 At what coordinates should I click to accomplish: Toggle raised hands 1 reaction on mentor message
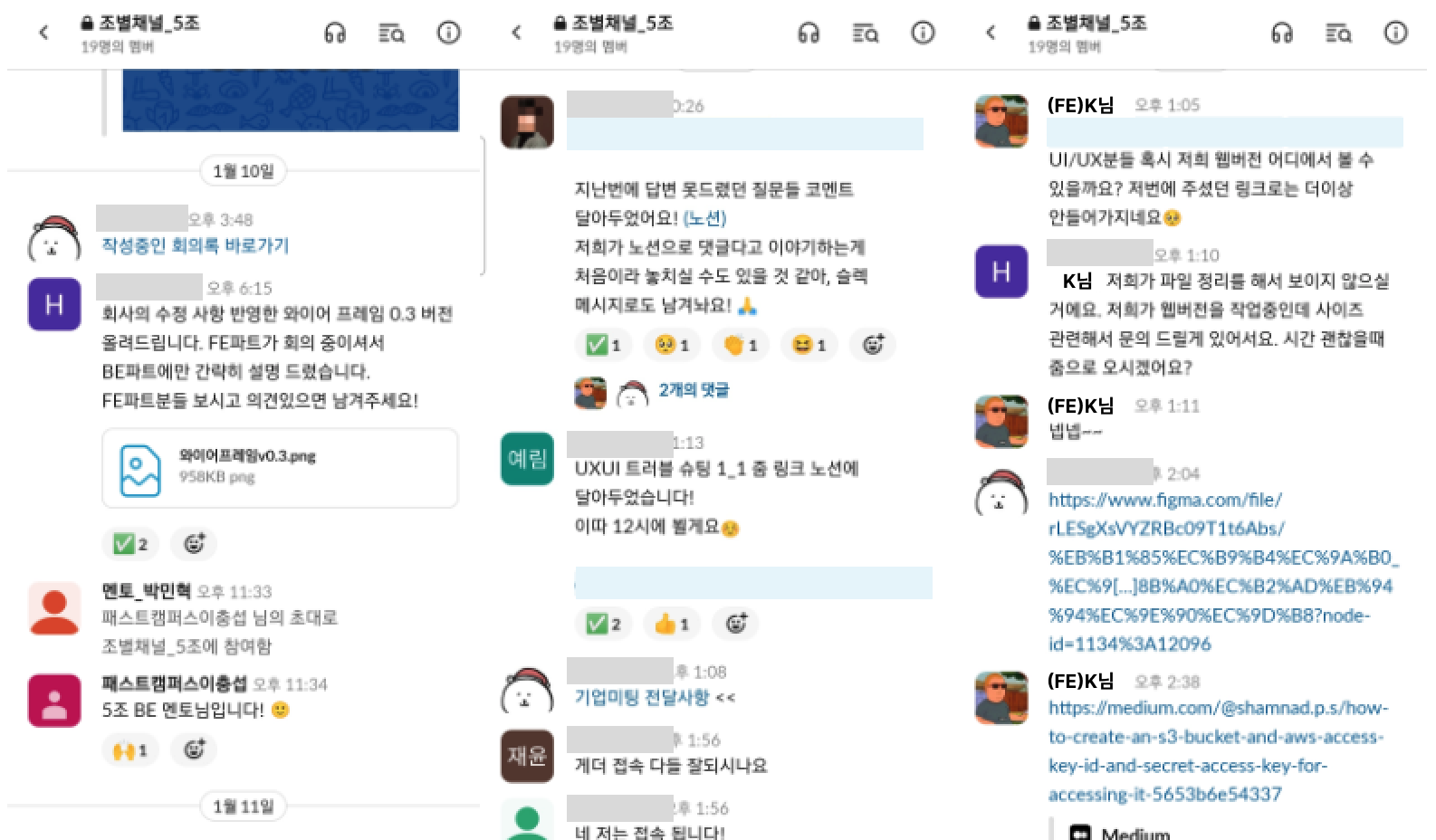point(129,750)
